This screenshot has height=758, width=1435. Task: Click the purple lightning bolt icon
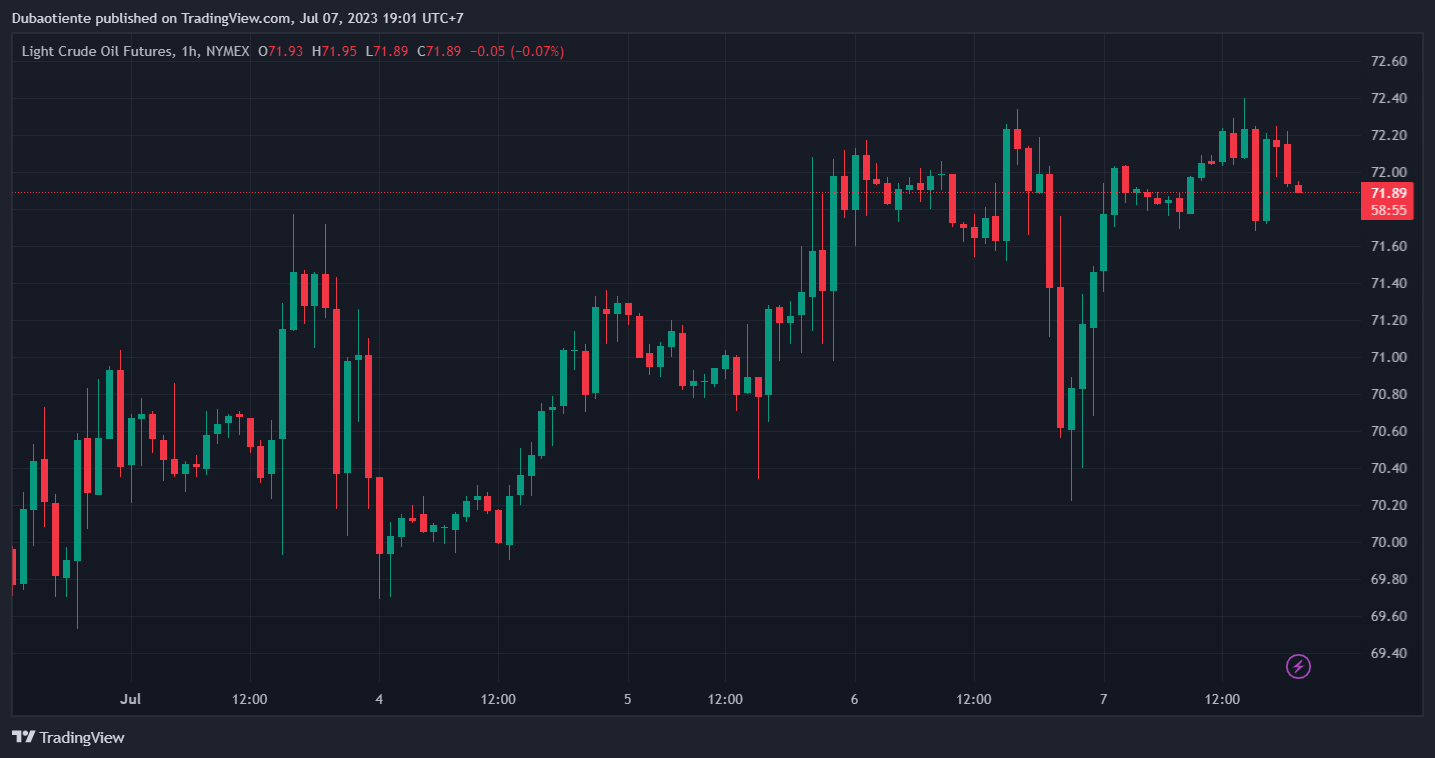click(x=1298, y=666)
